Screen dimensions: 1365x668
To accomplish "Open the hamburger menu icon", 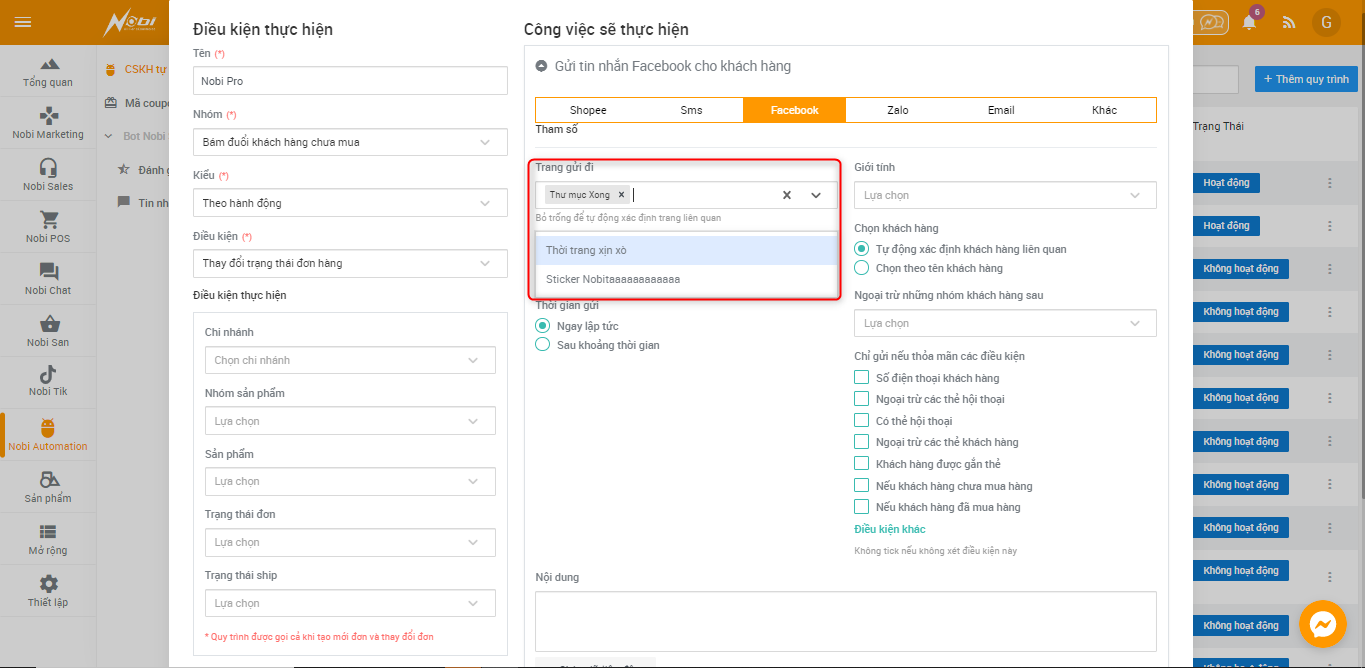I will pyautogui.click(x=23, y=22).
